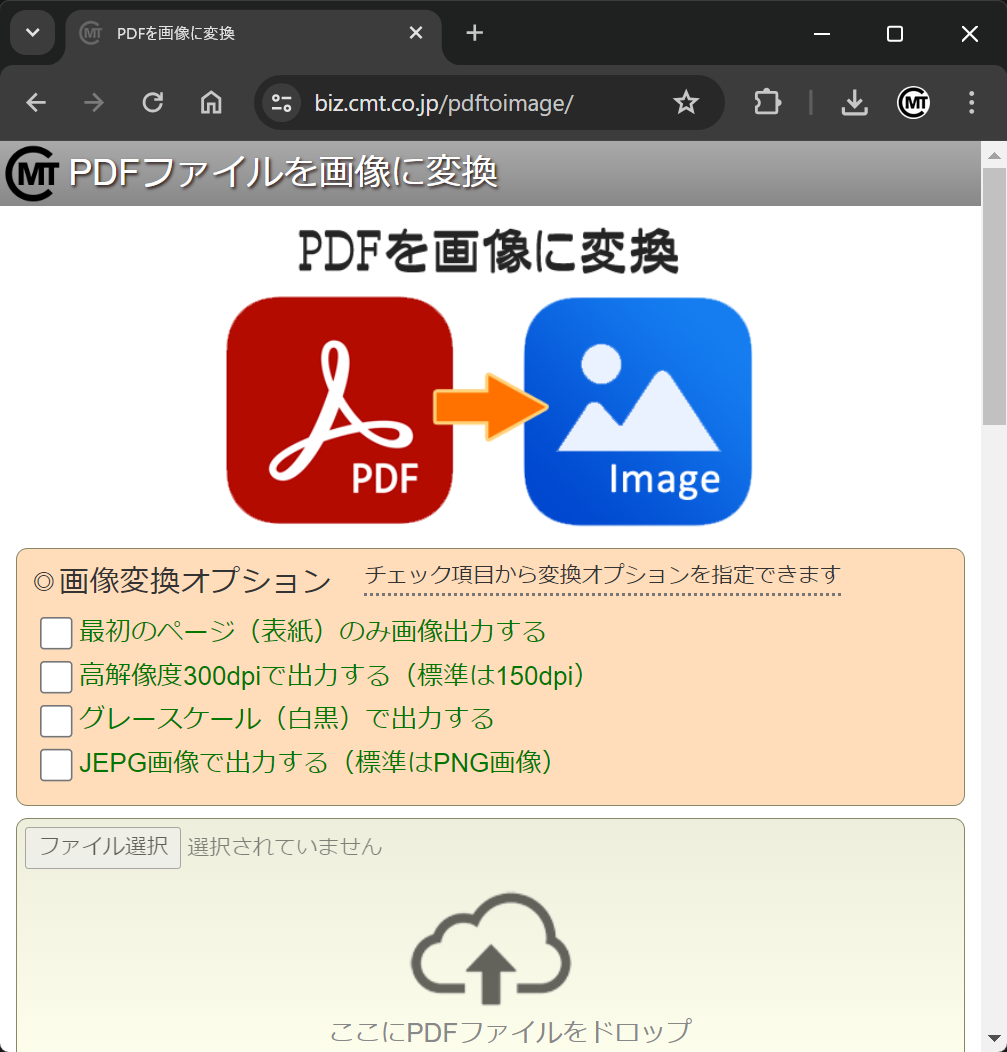Click チェック項目から変換オプションを指定できます text

click(602, 575)
